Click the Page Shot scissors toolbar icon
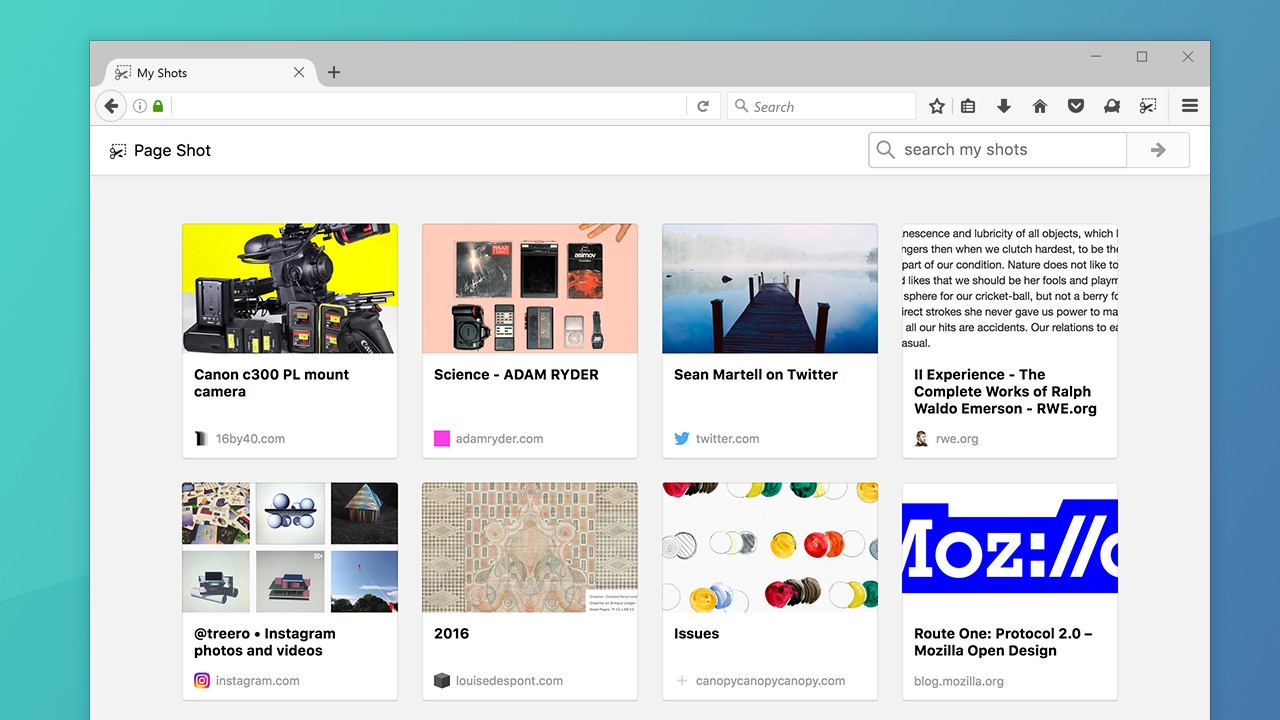The width and height of the screenshot is (1280, 720). point(1148,106)
